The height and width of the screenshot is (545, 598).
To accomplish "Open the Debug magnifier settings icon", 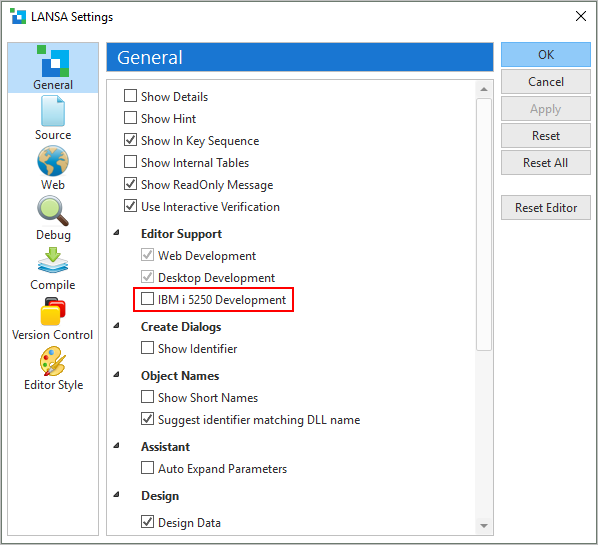I will (x=53, y=211).
